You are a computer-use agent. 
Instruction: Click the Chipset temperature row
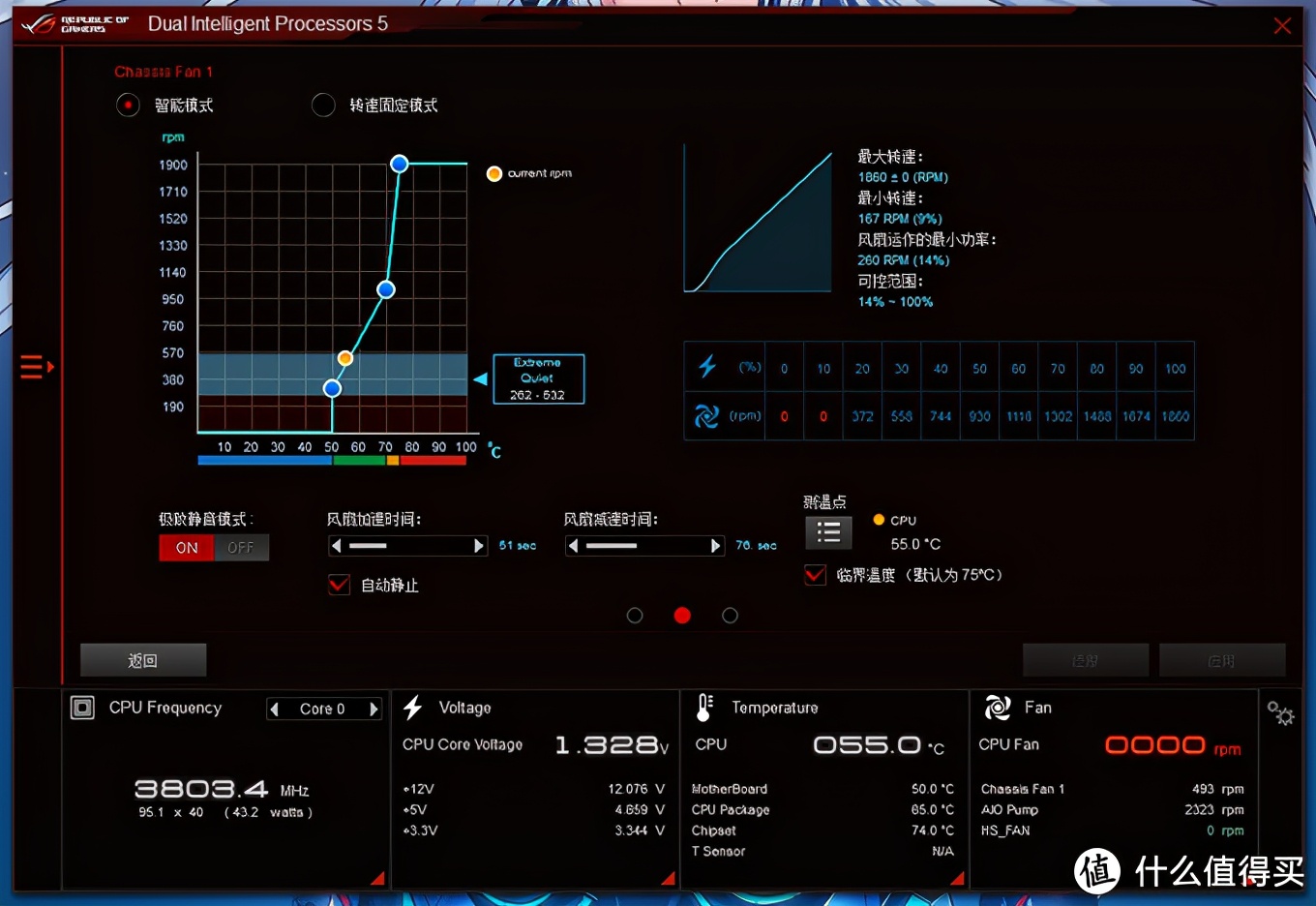coord(822,830)
